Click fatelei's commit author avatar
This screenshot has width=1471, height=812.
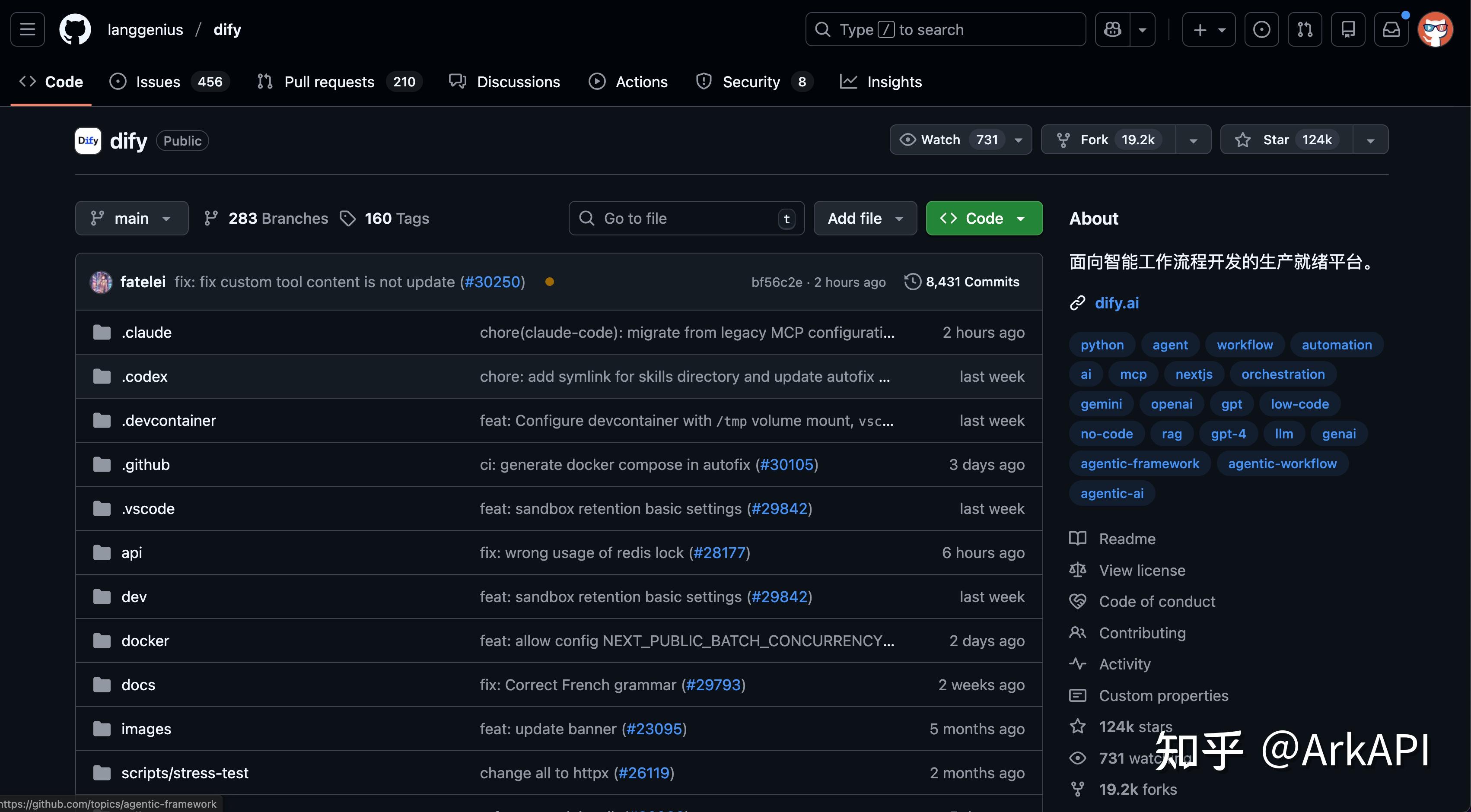point(101,282)
